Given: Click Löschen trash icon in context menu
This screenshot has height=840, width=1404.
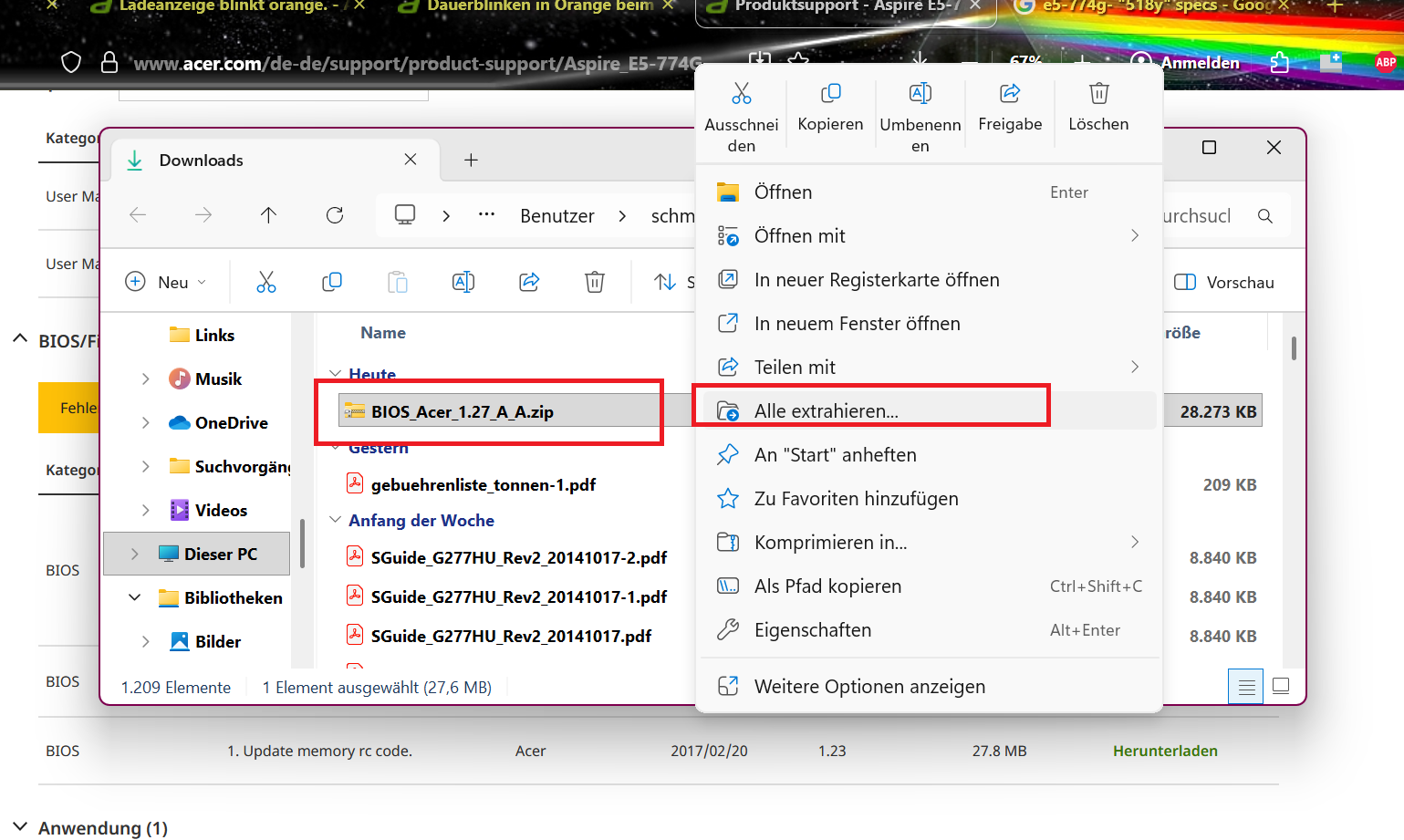Looking at the screenshot, I should tap(1099, 93).
